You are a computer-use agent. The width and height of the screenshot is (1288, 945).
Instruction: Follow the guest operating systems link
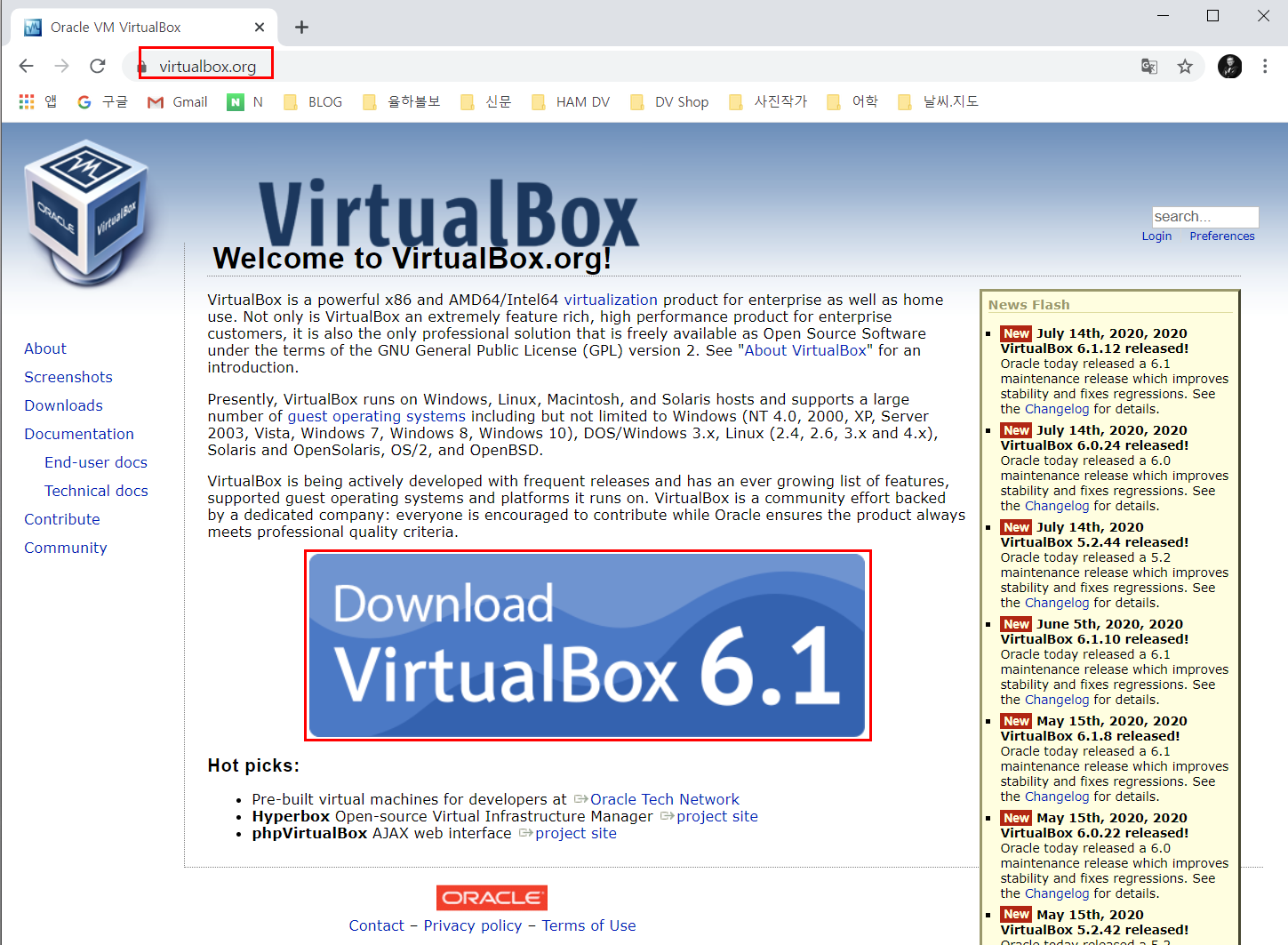click(x=376, y=416)
